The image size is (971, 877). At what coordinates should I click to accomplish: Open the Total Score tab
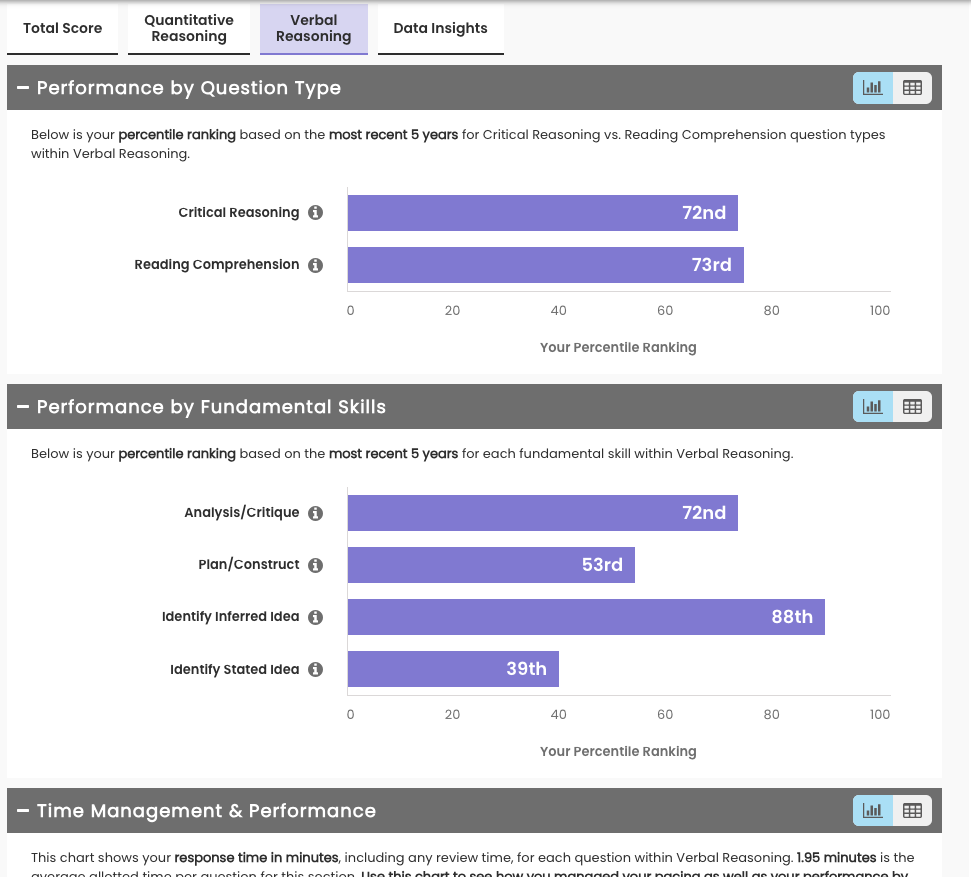62,28
